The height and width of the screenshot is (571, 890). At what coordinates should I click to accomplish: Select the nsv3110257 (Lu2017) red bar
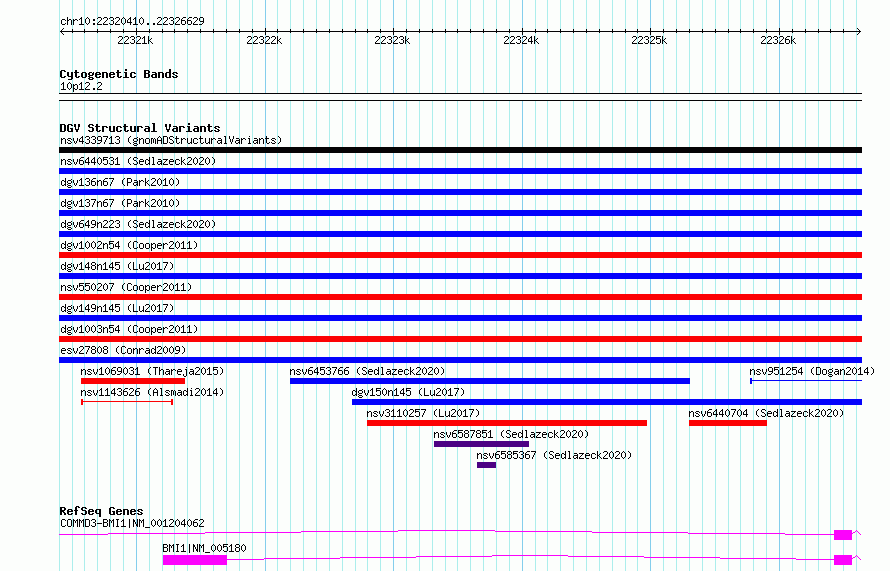click(x=507, y=423)
